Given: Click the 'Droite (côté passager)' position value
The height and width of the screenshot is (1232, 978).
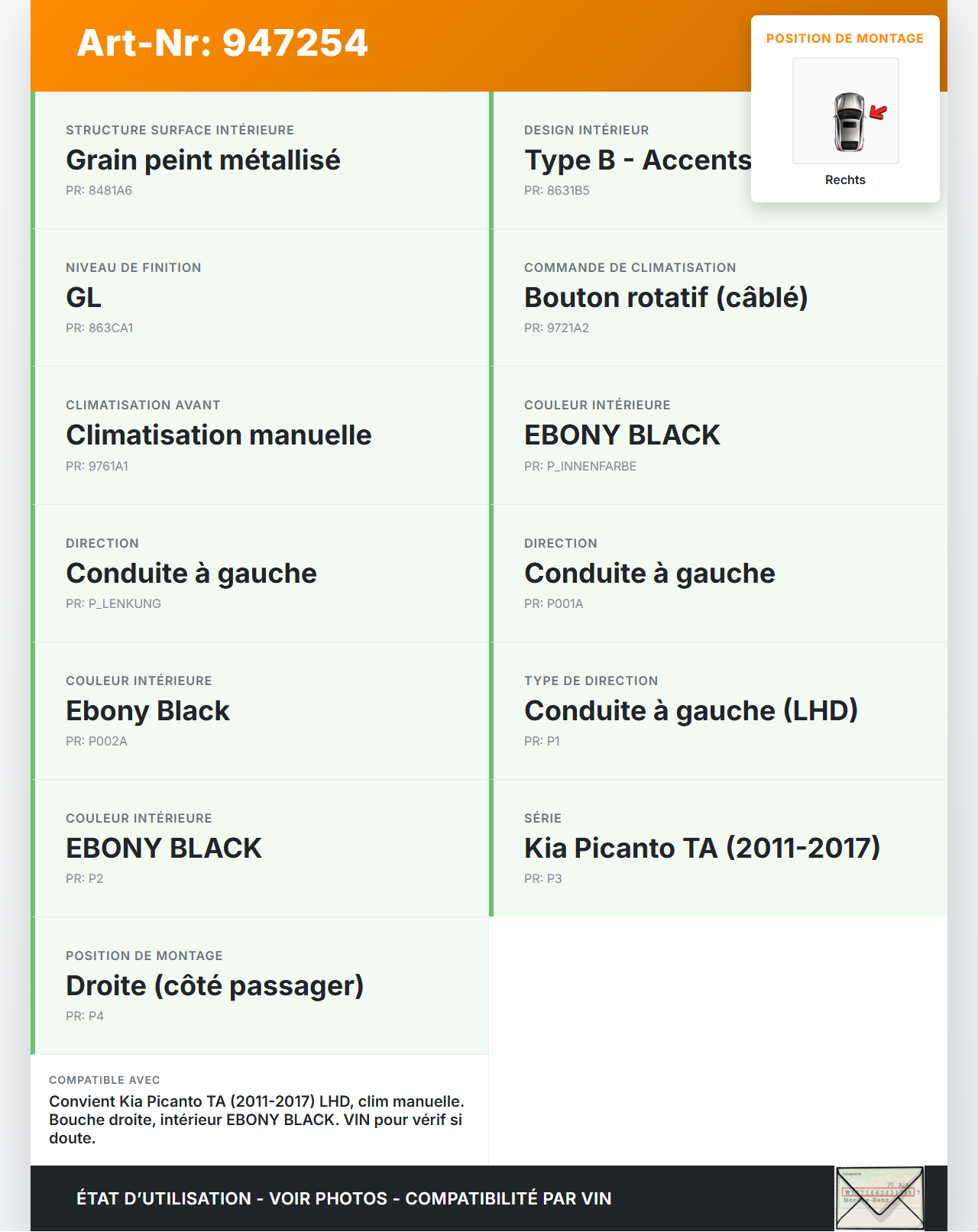Looking at the screenshot, I should 215,986.
